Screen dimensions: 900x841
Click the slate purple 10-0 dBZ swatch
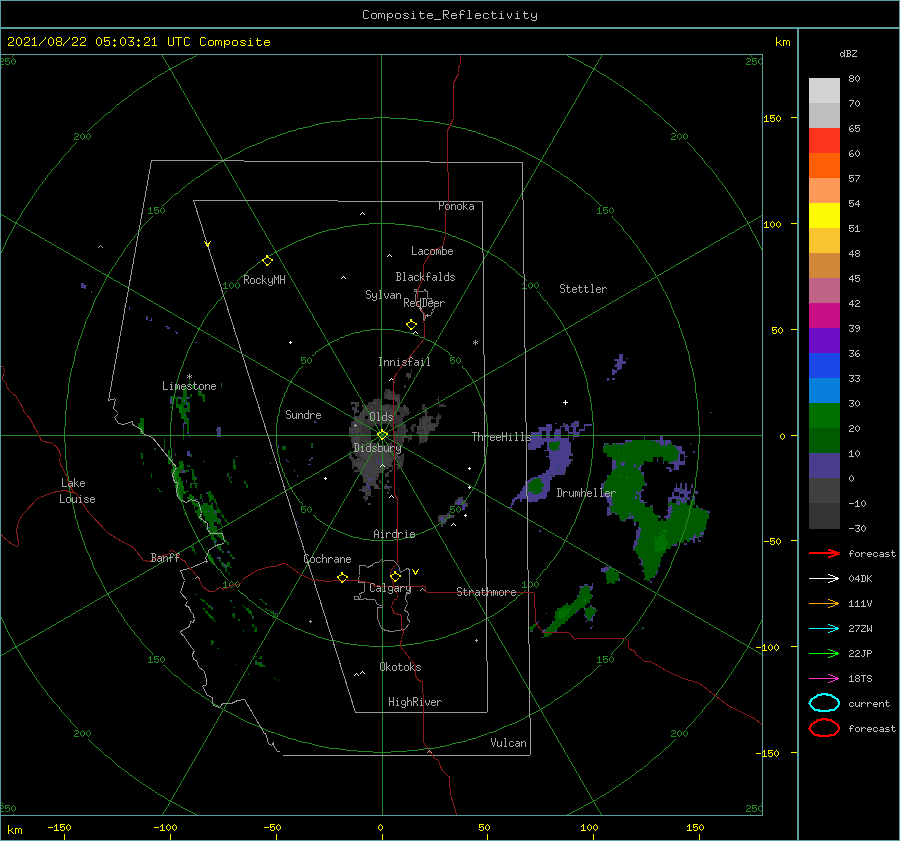[x=824, y=466]
